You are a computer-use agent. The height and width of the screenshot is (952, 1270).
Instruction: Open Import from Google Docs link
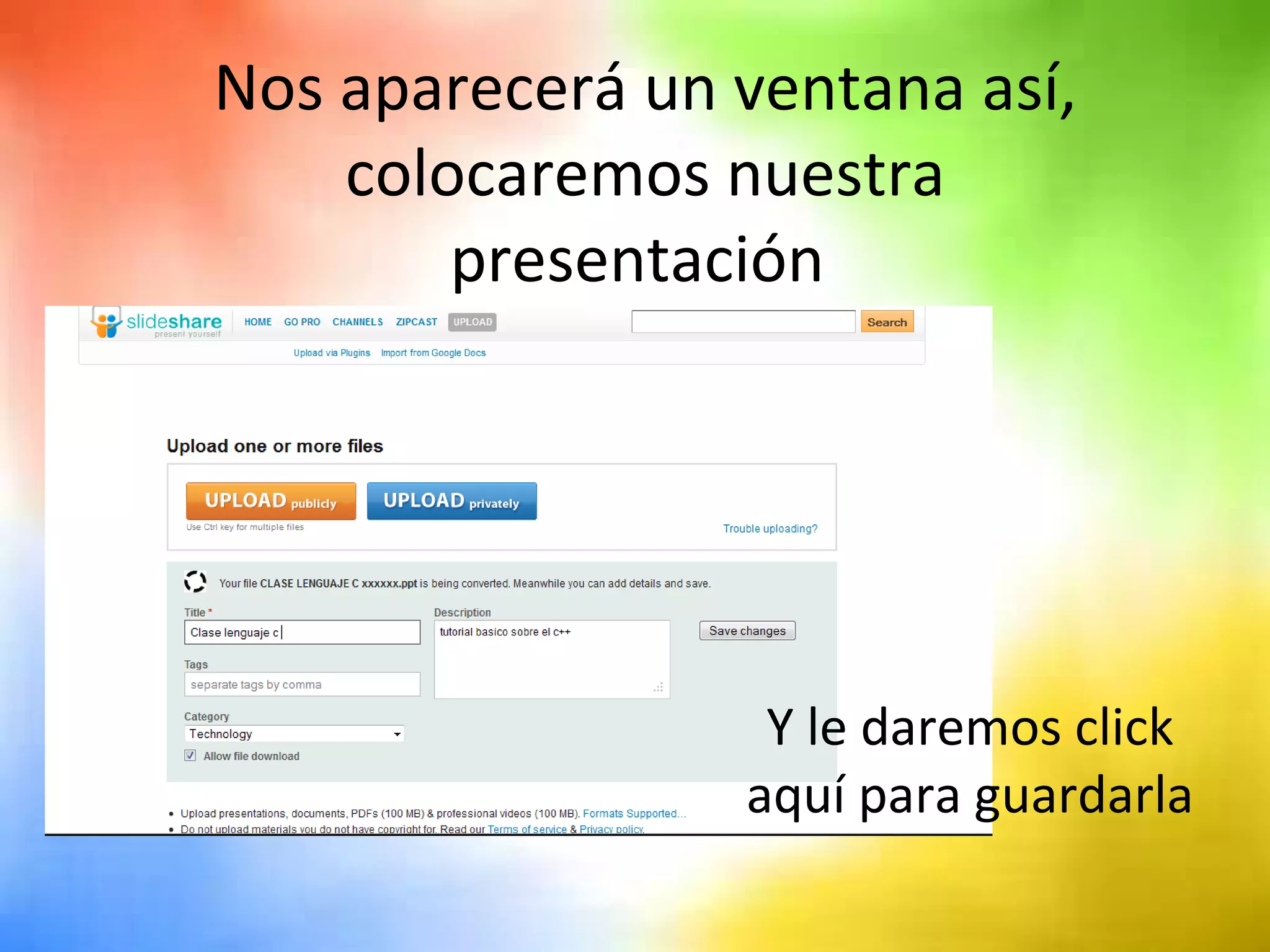pos(433,353)
